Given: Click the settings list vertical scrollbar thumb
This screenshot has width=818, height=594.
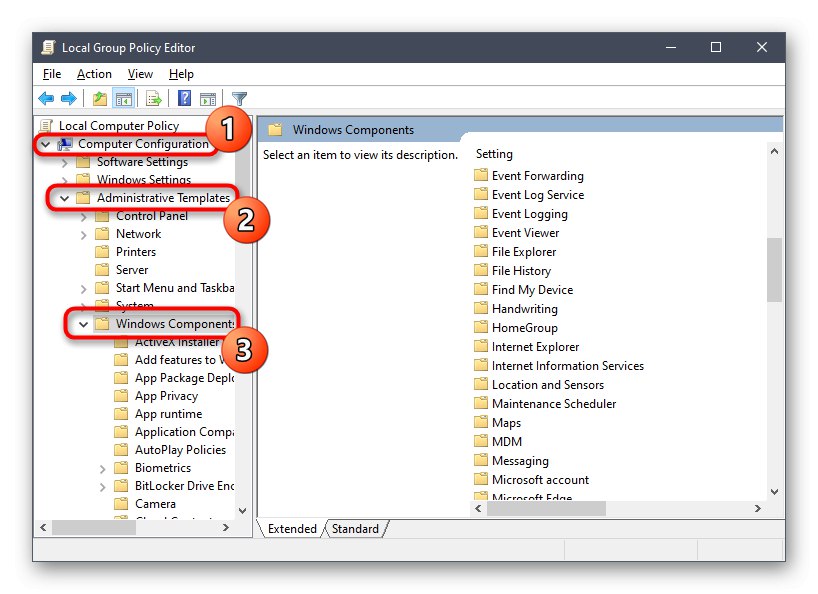Looking at the screenshot, I should [774, 269].
